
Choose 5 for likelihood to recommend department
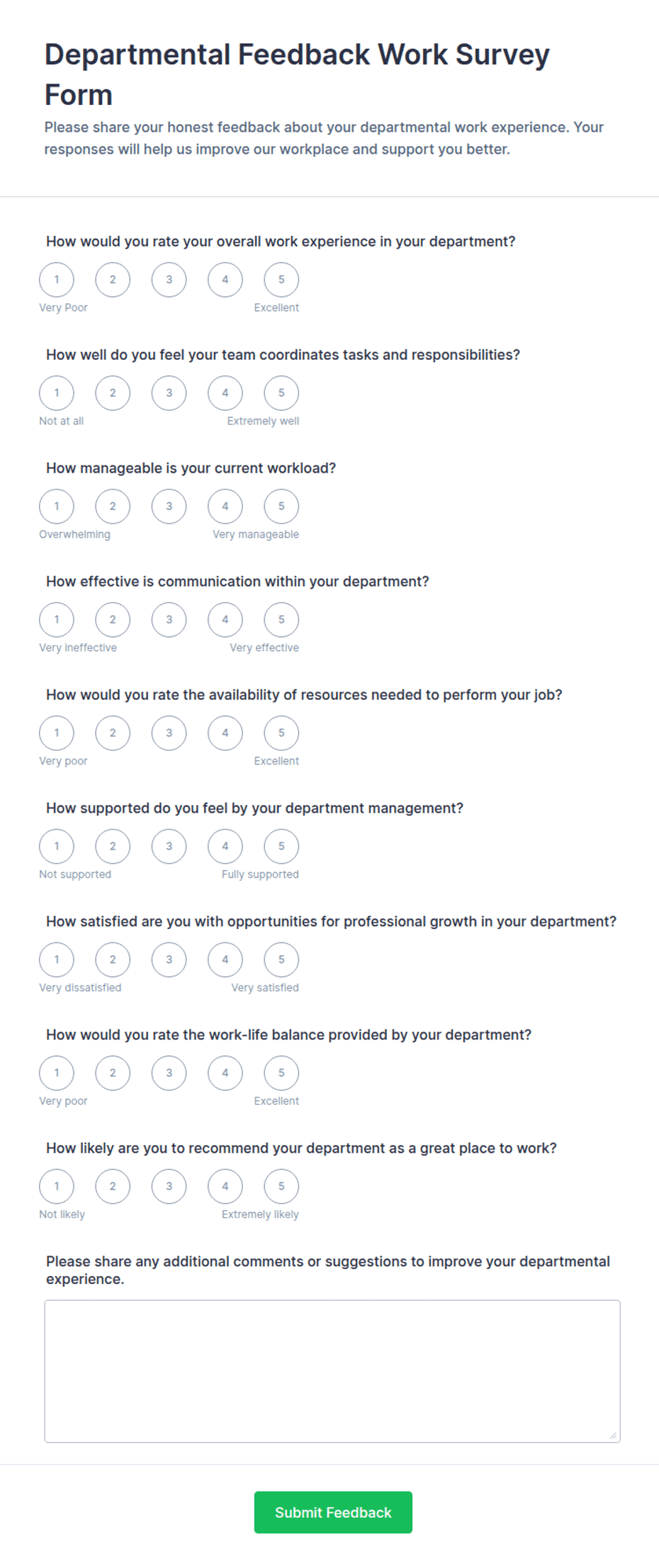281,1186
